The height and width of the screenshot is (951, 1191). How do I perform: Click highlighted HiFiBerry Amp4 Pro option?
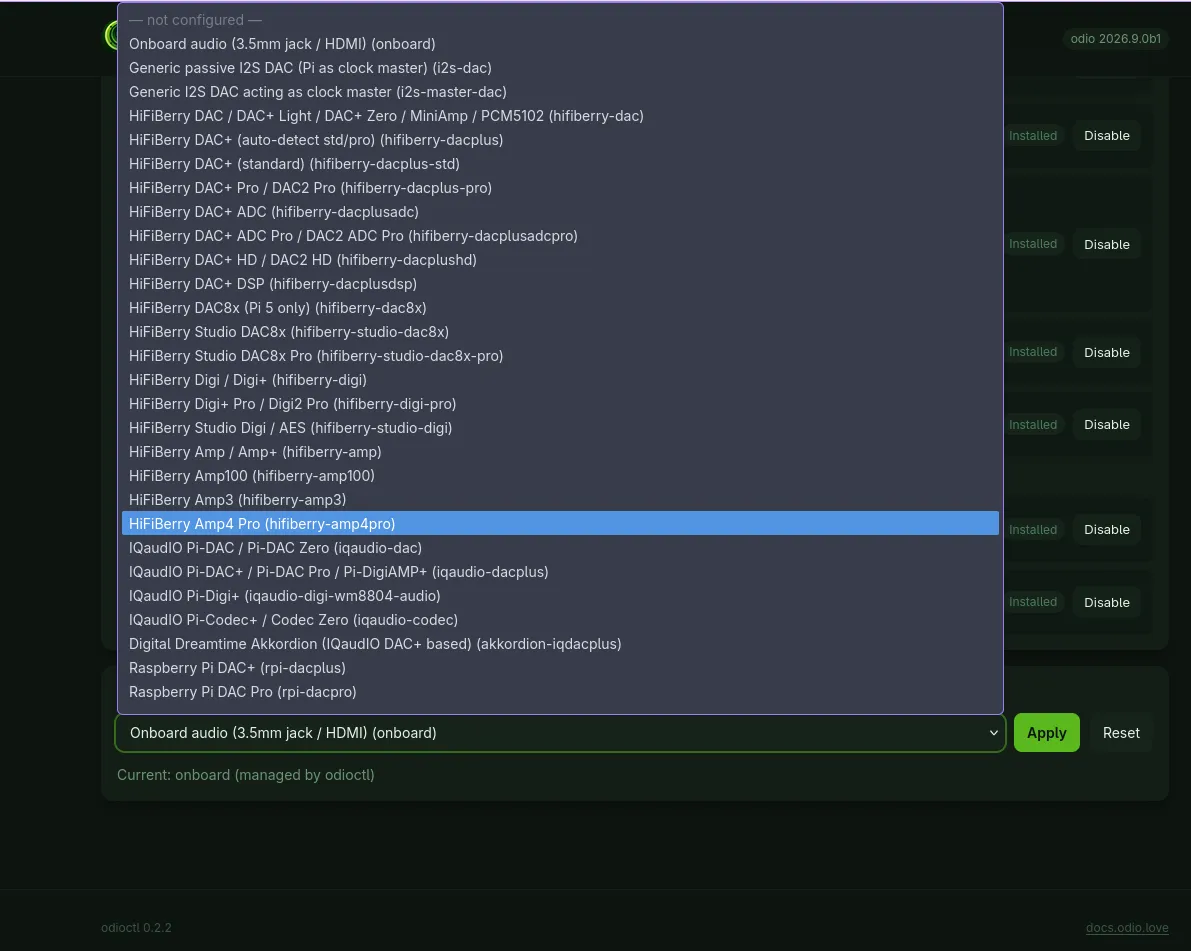[x=560, y=524]
